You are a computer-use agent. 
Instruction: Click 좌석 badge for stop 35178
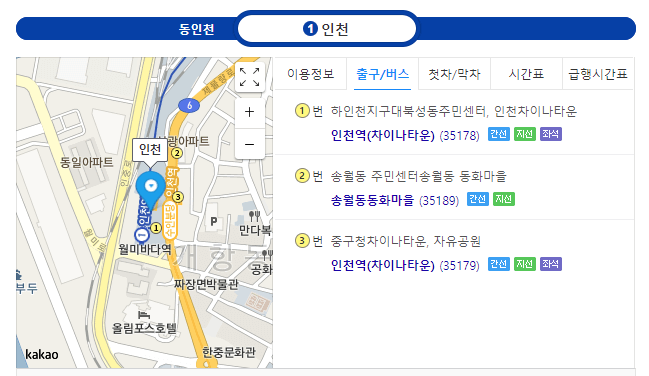point(550,134)
